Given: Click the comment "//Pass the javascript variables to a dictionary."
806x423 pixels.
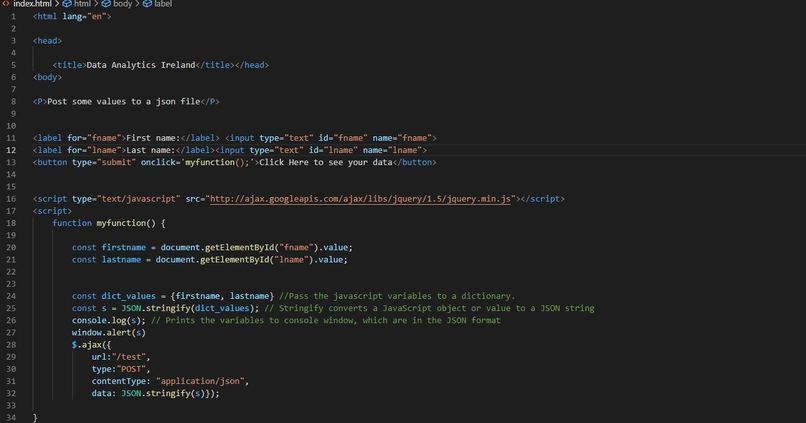Looking at the screenshot, I should 397,296.
